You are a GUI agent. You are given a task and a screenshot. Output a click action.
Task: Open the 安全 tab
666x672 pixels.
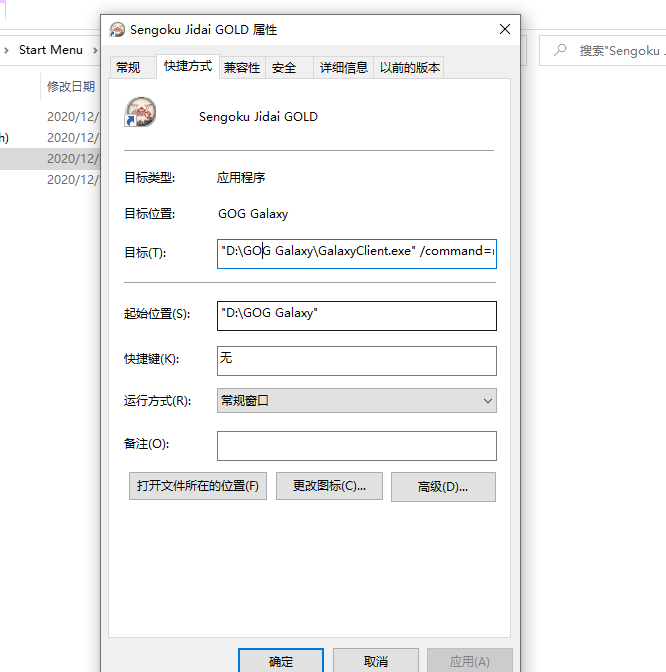(x=289, y=67)
